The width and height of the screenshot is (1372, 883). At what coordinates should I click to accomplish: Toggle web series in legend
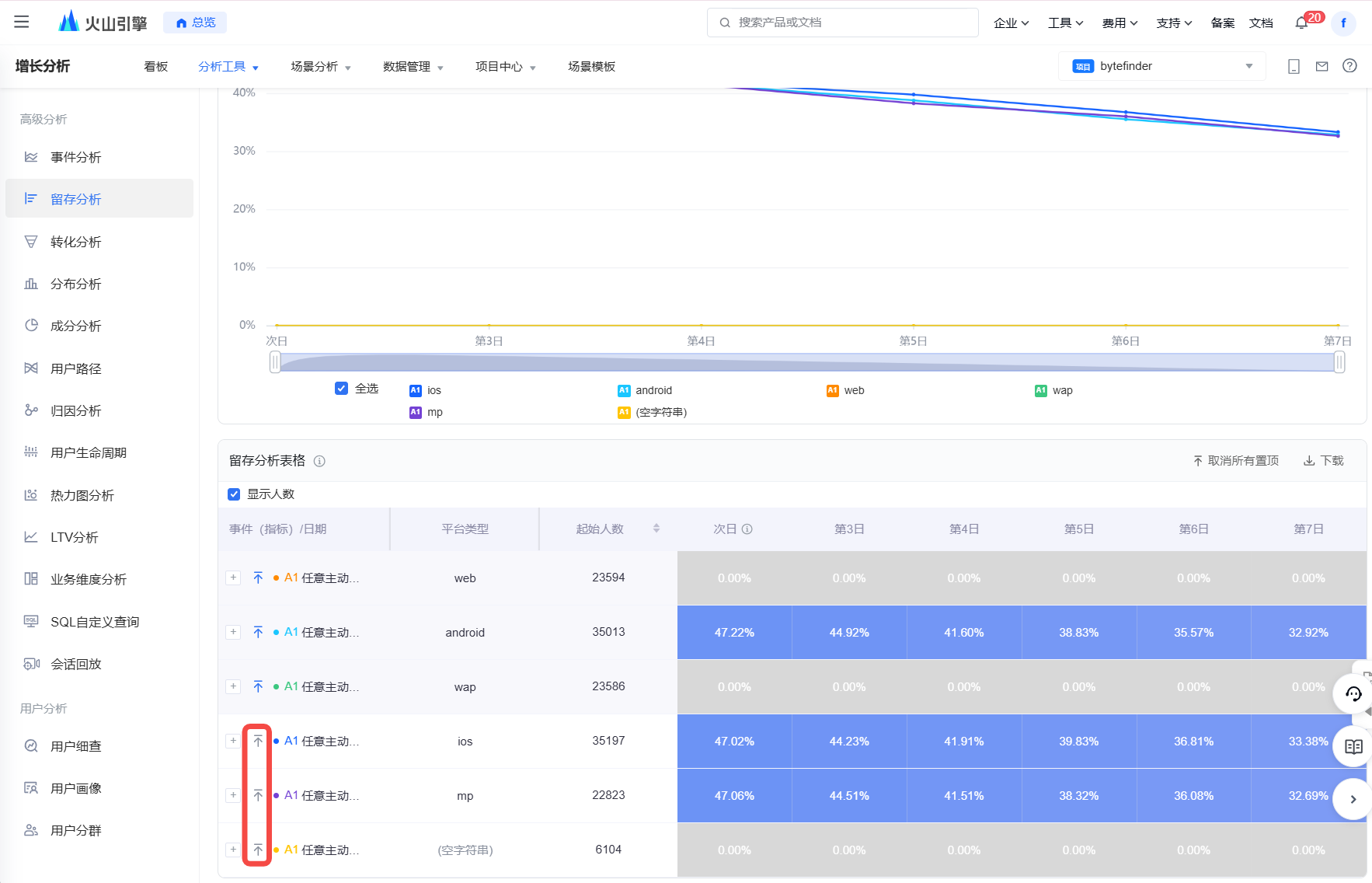[845, 390]
